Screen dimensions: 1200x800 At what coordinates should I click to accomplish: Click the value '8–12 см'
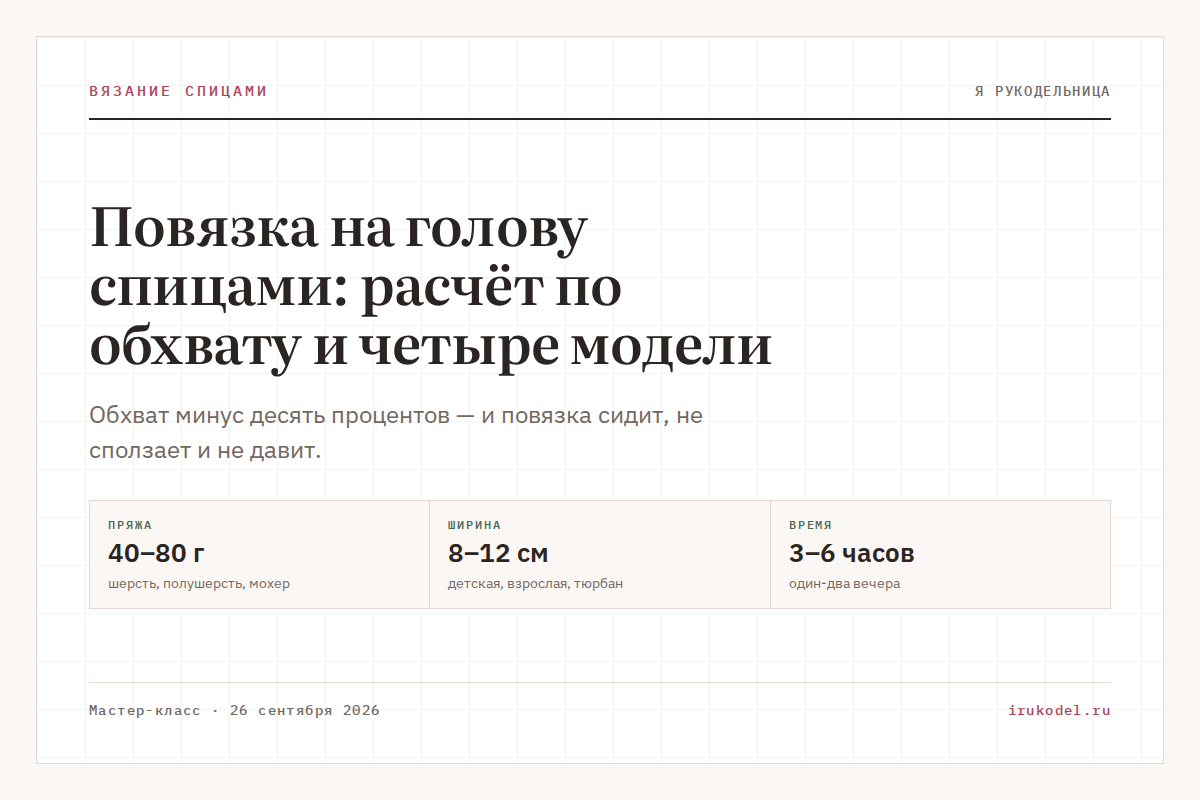498,553
